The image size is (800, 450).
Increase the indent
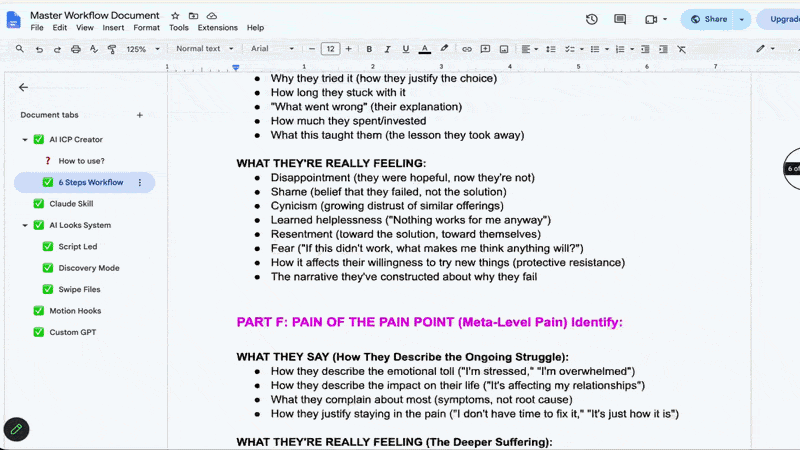(663, 49)
